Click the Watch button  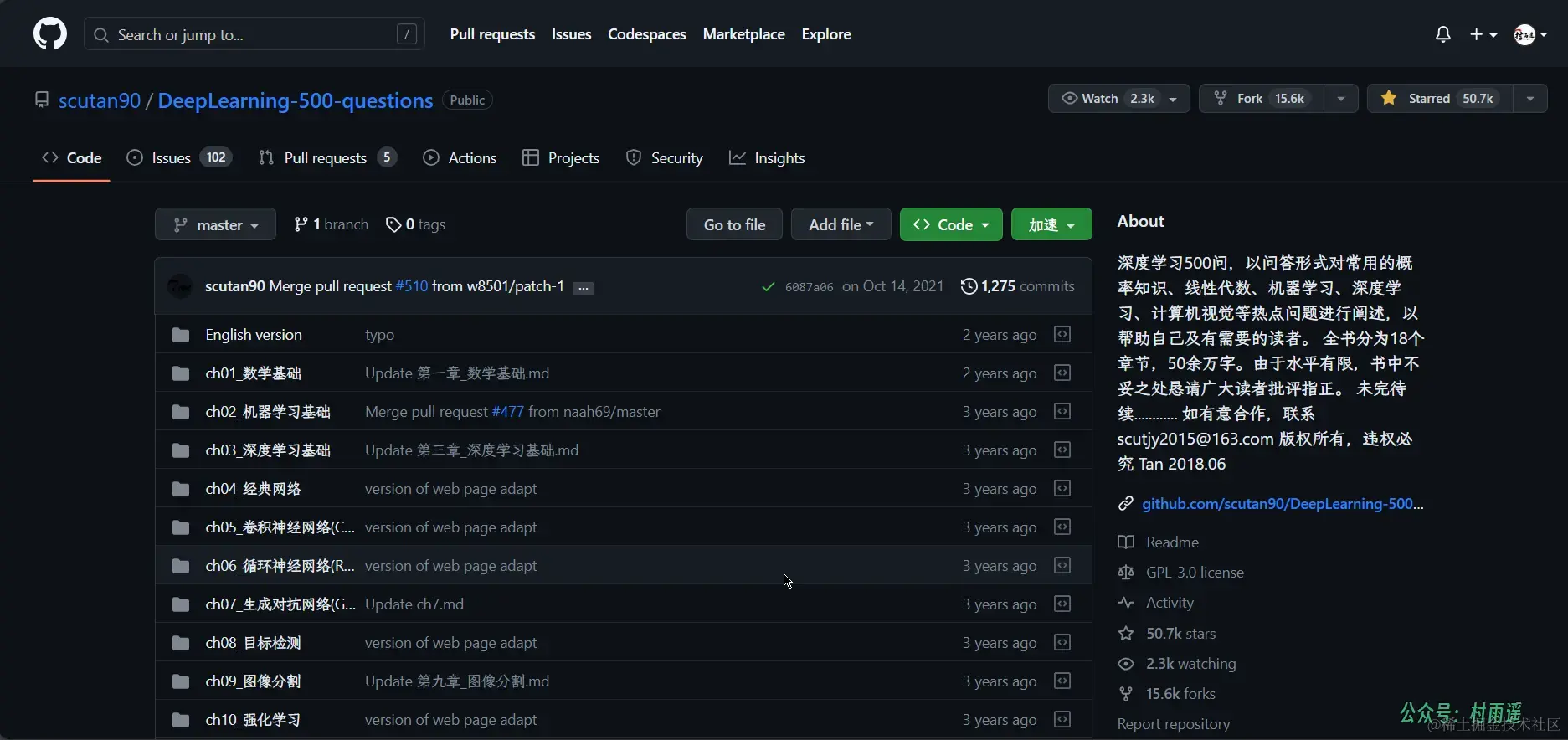tap(1119, 99)
